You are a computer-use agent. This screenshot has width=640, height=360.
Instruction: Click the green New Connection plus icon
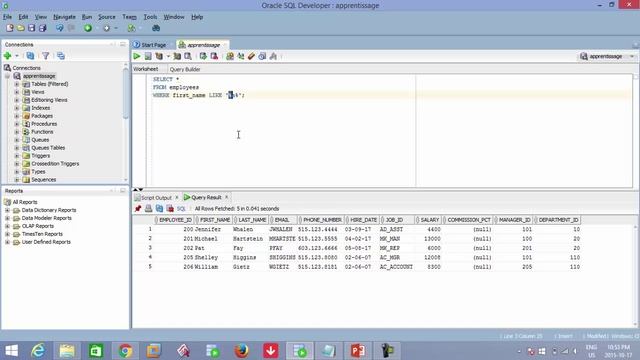pos(7,56)
